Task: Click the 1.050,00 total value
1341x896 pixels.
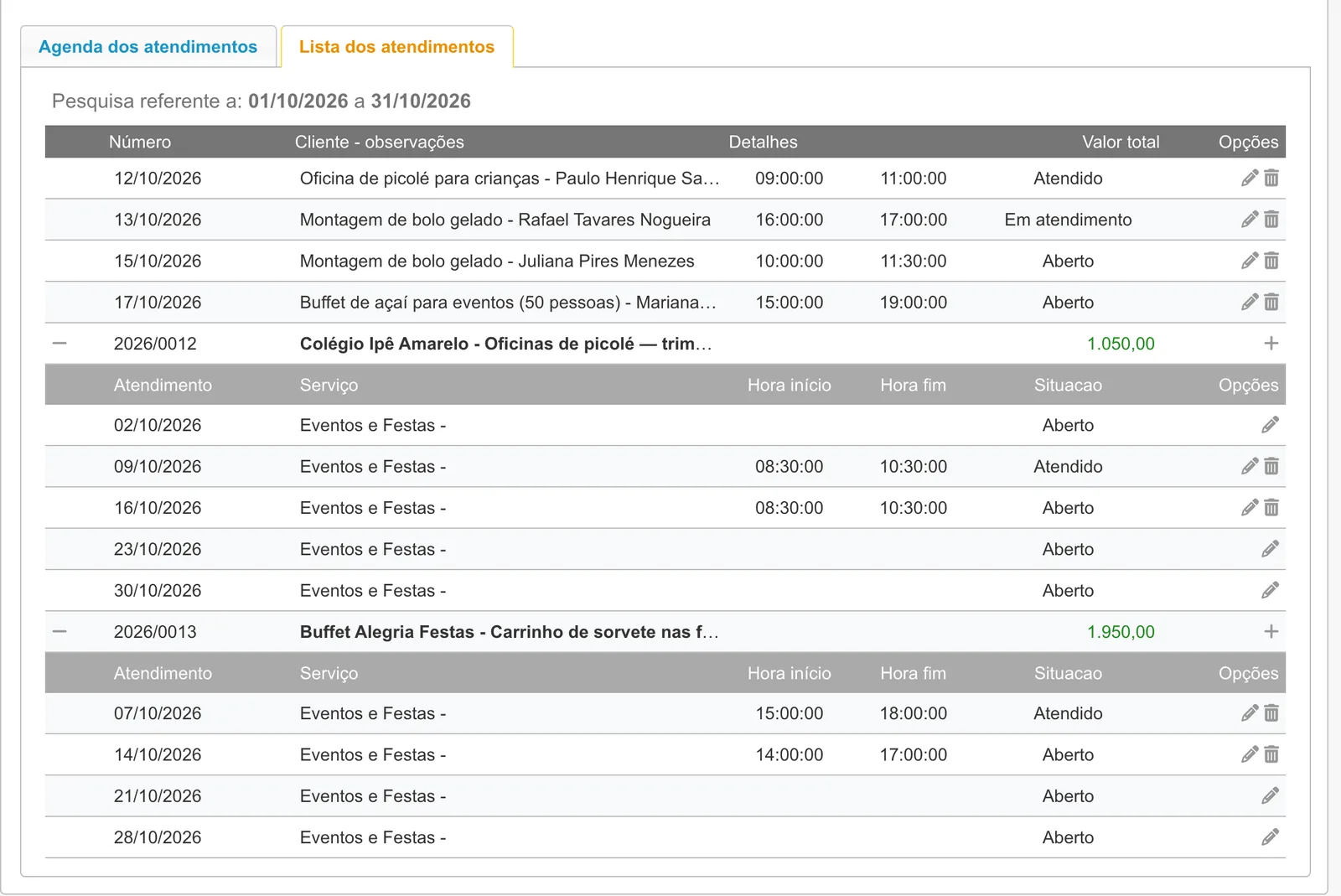Action: (x=1121, y=344)
